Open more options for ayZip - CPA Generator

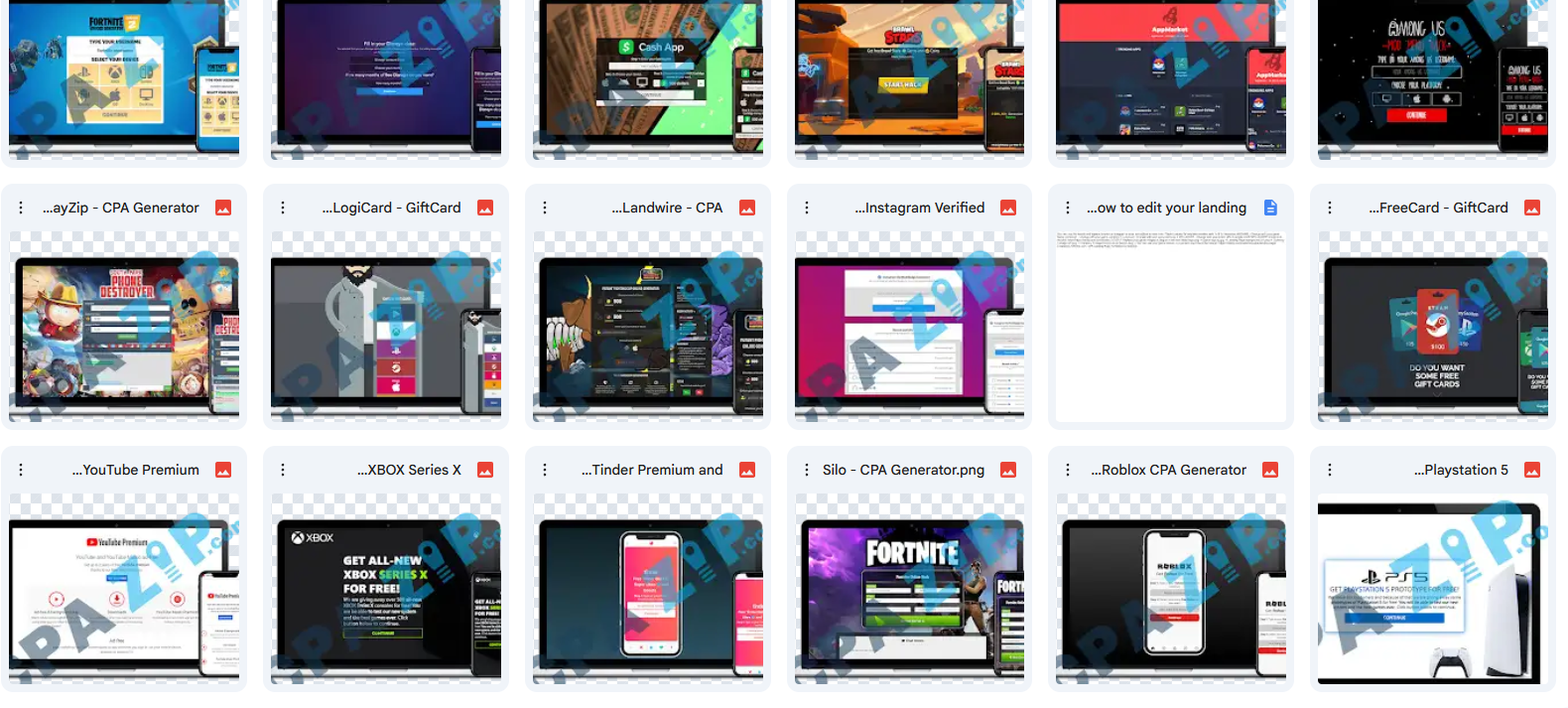pos(21,208)
